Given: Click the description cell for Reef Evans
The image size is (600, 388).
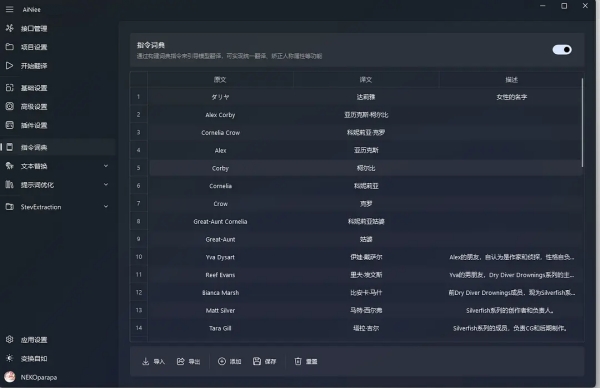Looking at the screenshot, I should pos(511,275).
